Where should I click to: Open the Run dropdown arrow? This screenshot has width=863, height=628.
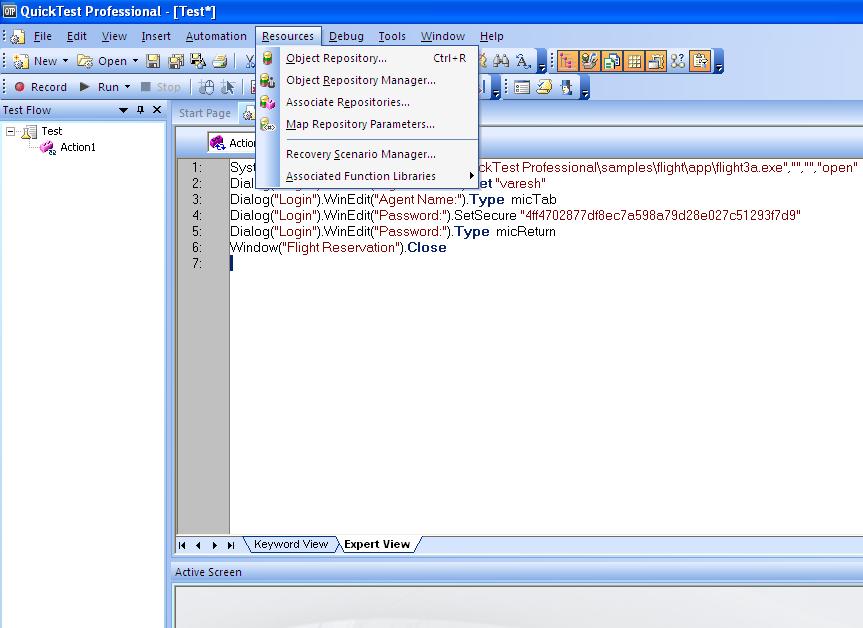[128, 87]
